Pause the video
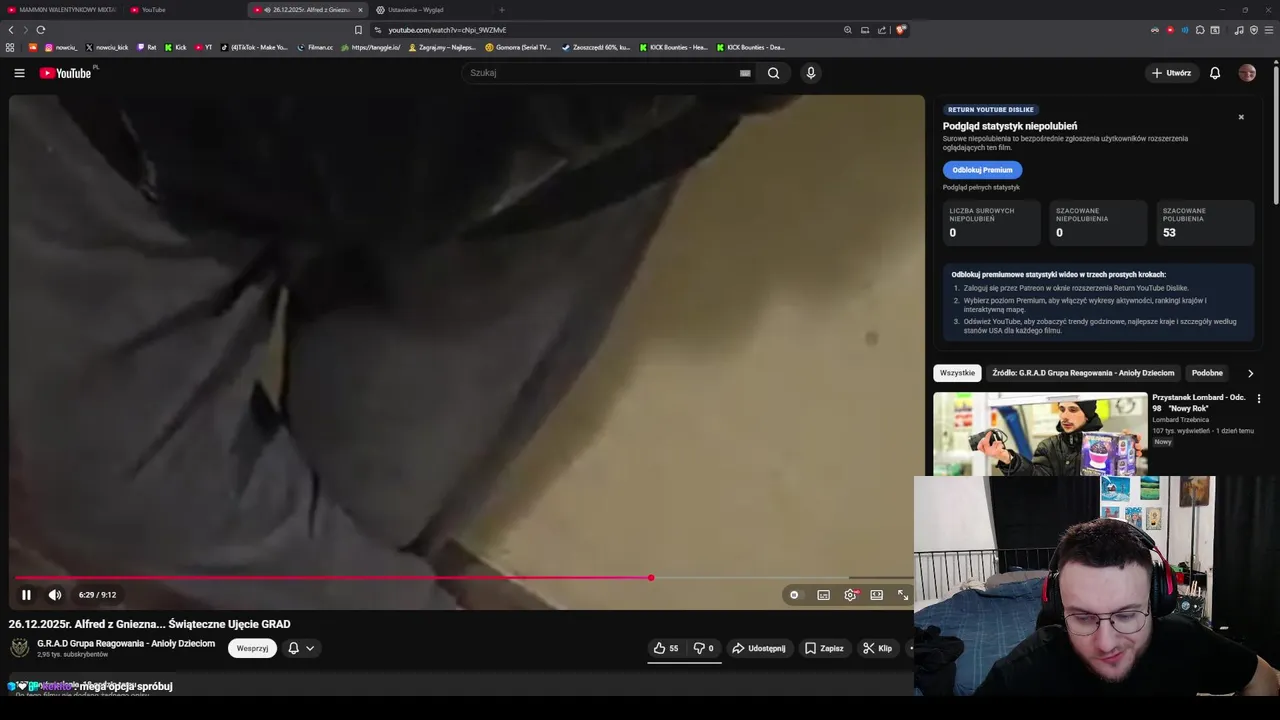The image size is (1280, 720). [x=26, y=595]
